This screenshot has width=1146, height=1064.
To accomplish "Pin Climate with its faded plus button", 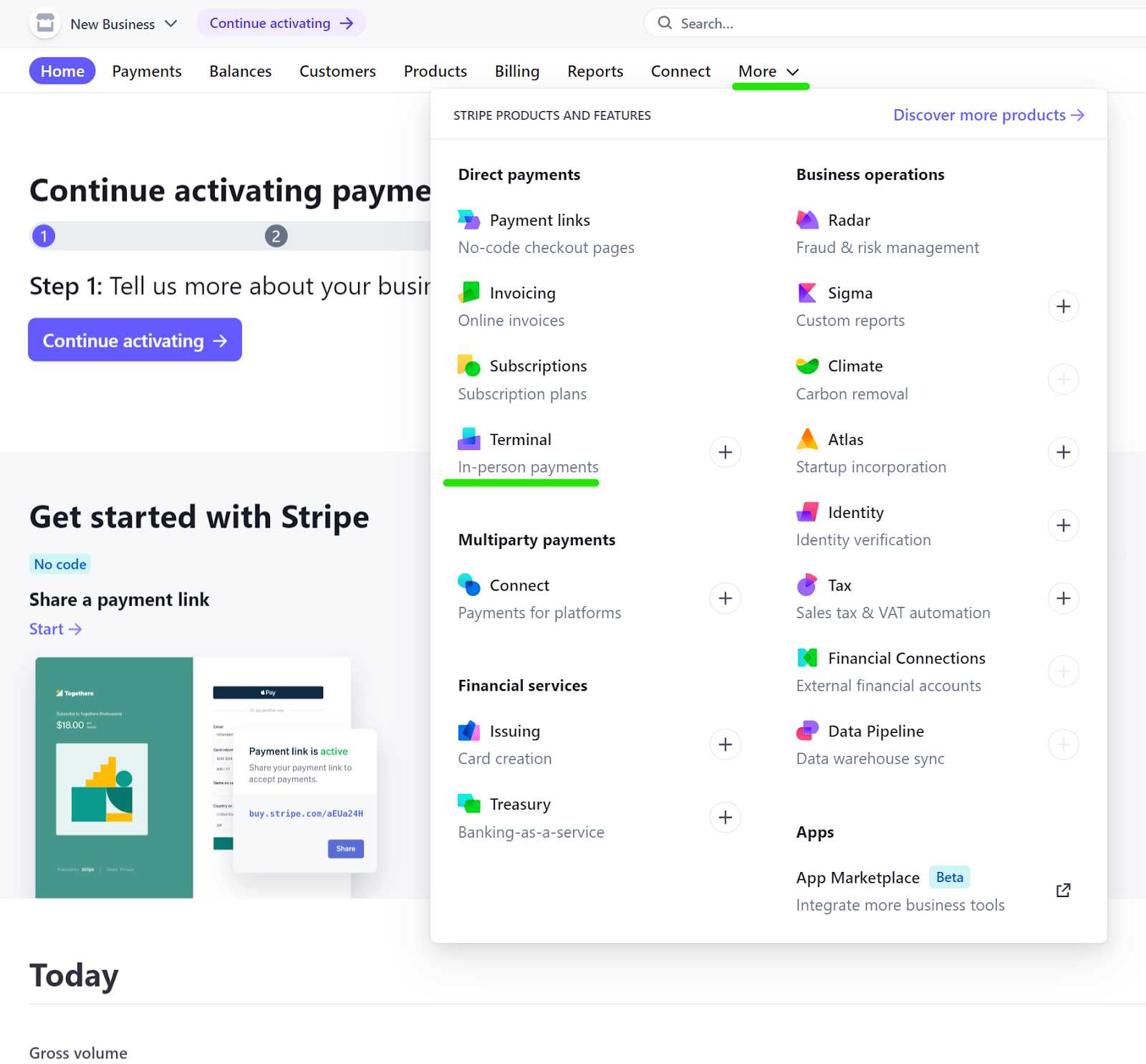I will click(1064, 379).
